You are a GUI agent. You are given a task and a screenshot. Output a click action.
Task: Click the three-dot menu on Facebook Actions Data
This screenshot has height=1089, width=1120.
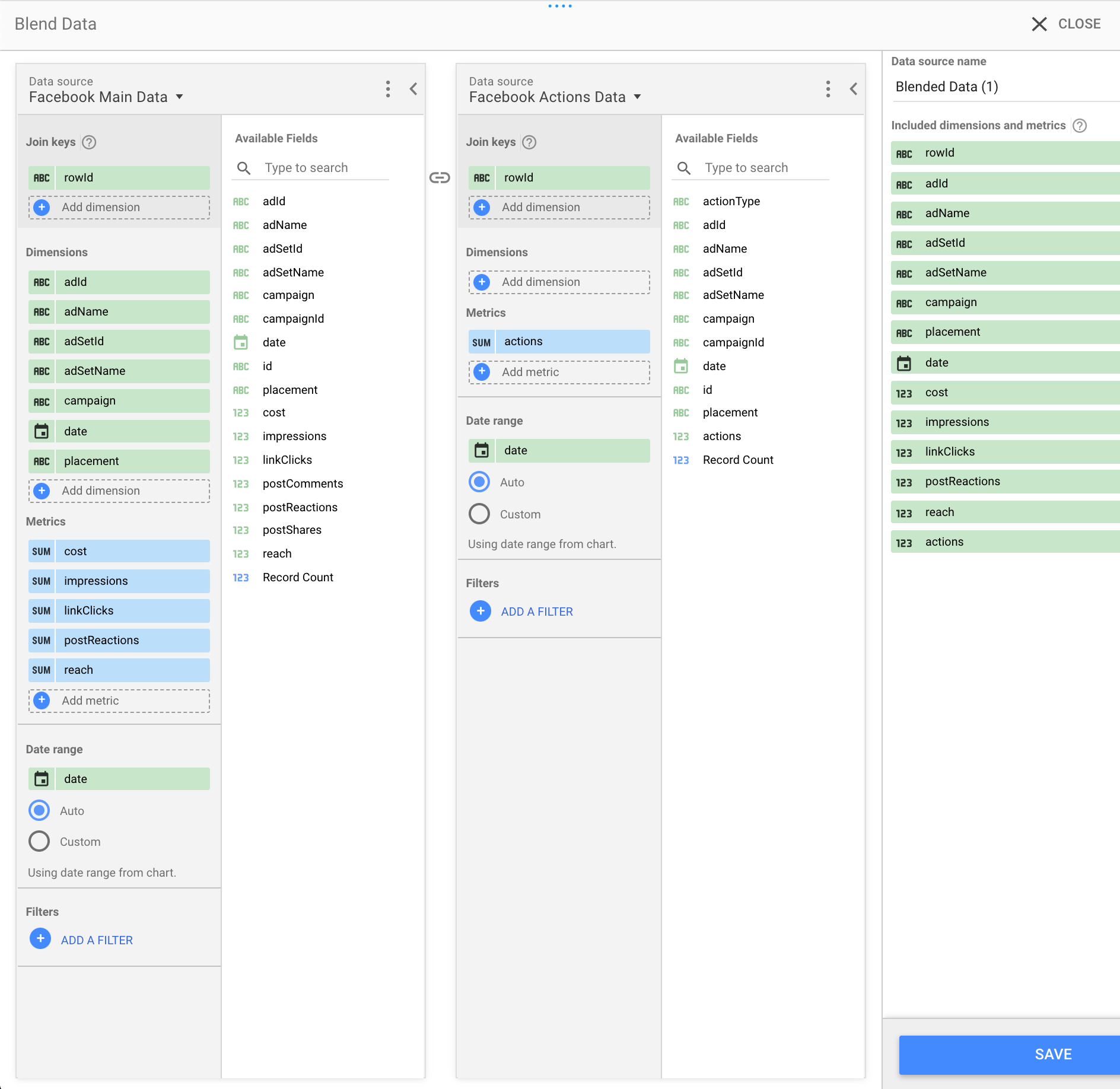coord(828,89)
